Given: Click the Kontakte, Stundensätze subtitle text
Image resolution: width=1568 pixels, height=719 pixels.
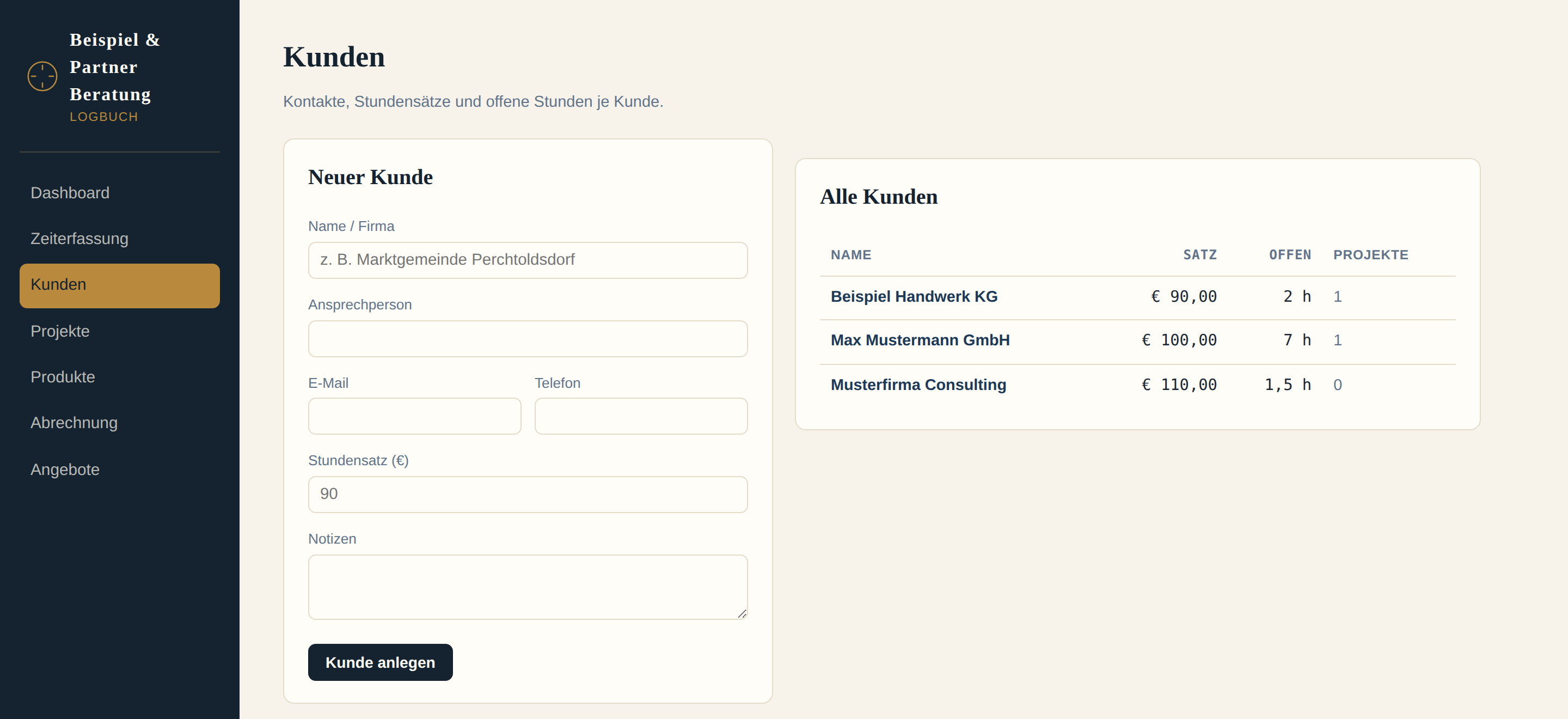Looking at the screenshot, I should click(473, 102).
